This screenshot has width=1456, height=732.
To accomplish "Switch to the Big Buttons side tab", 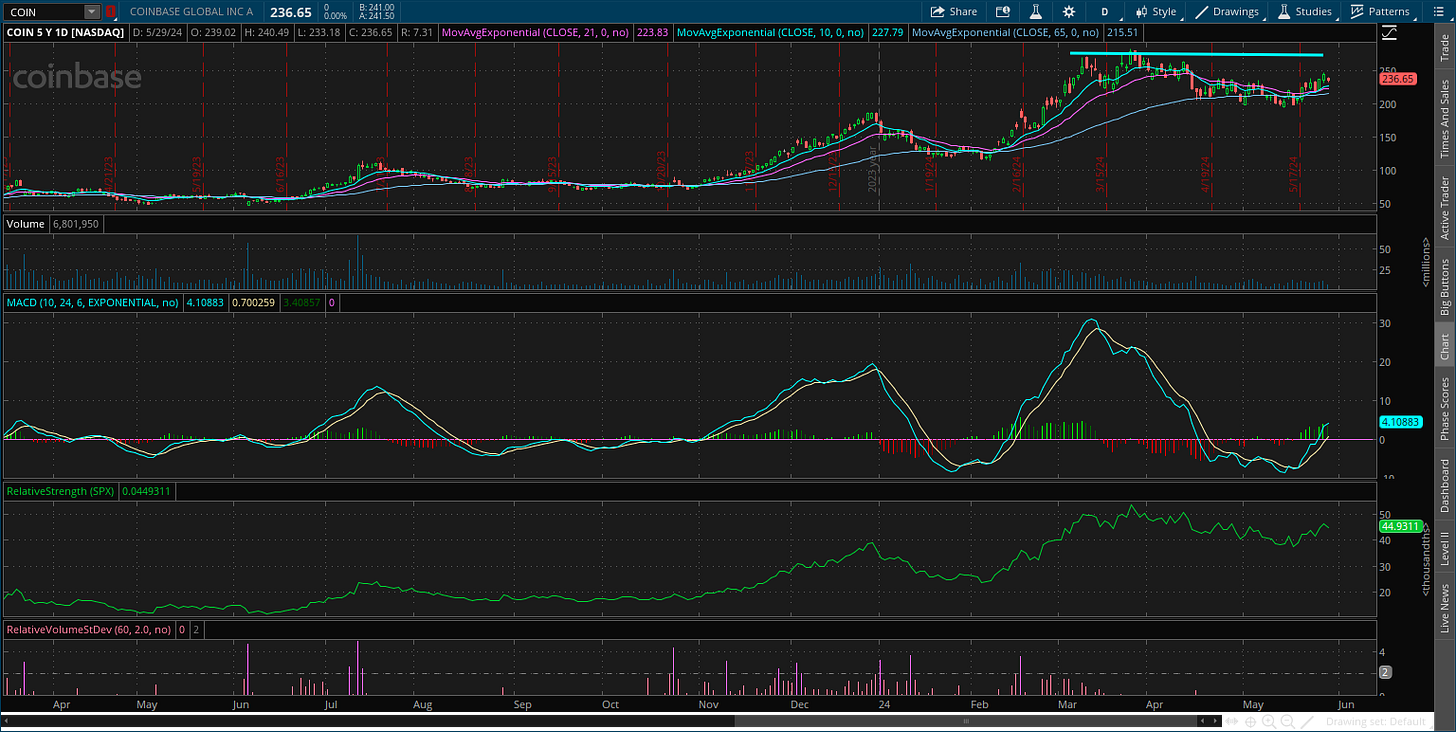I will 1445,287.
